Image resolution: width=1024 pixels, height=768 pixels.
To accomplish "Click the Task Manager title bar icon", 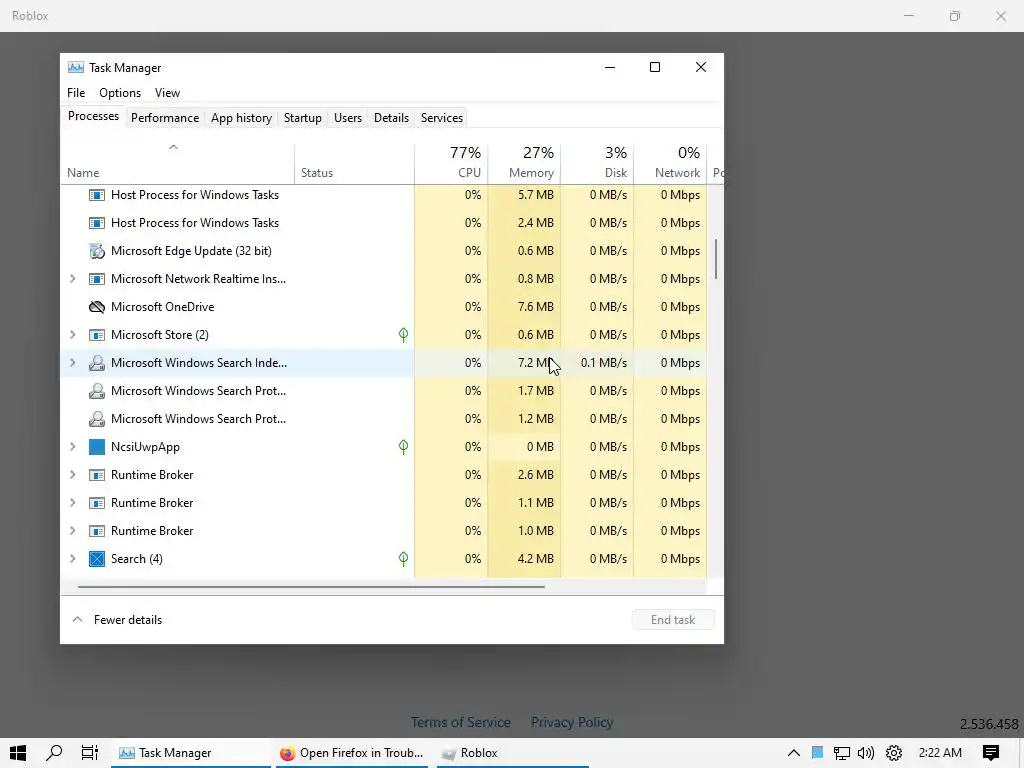I will coord(76,68).
